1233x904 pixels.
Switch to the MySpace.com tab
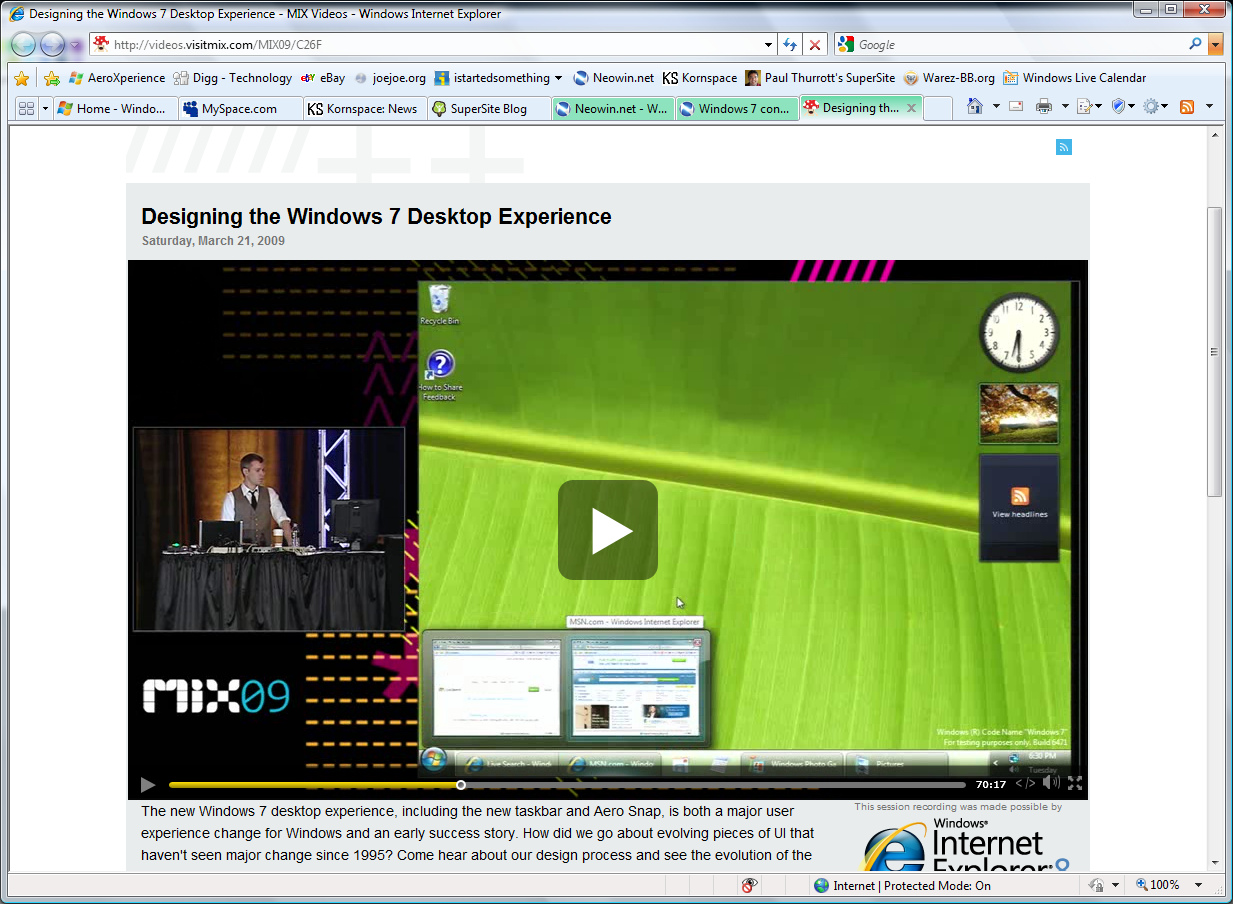[239, 109]
